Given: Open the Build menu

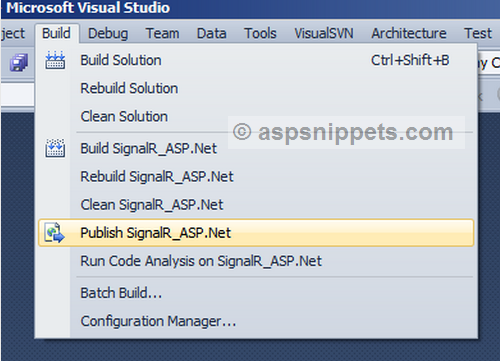Looking at the screenshot, I should coord(56,33).
